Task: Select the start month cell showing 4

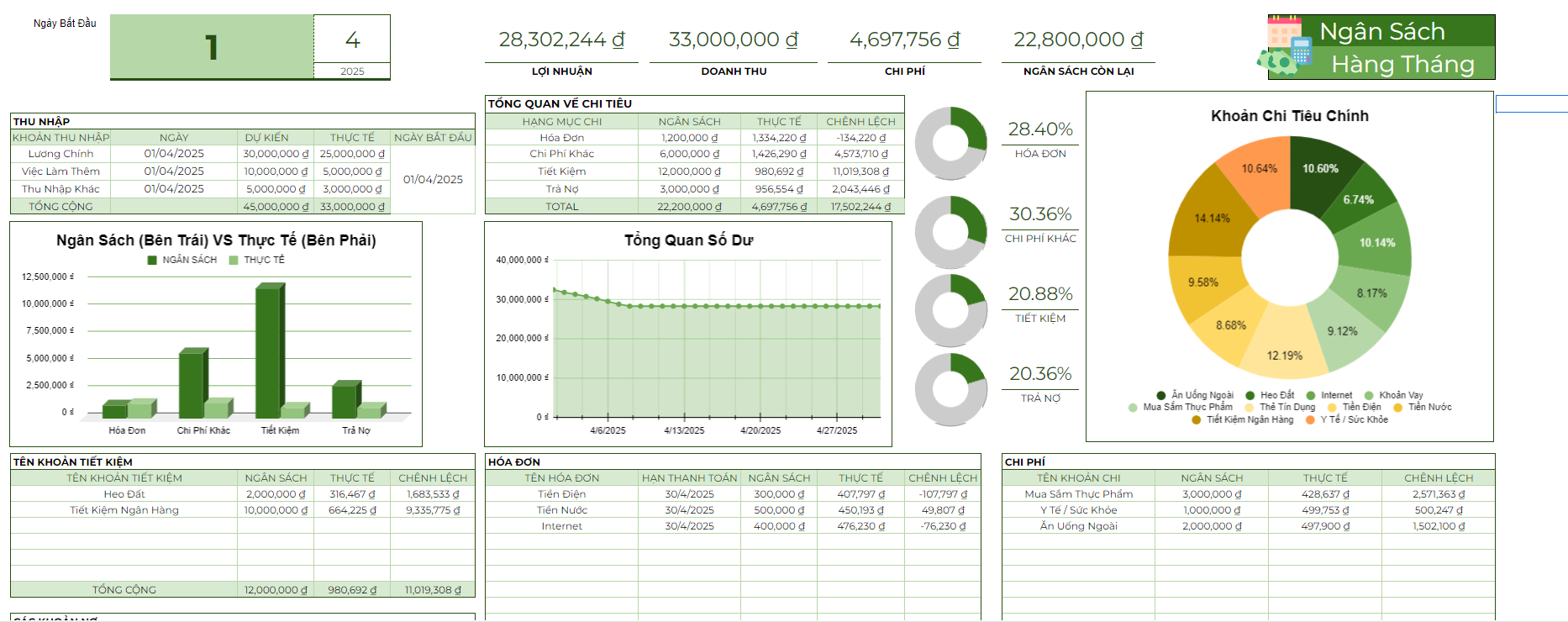Action: coord(352,40)
